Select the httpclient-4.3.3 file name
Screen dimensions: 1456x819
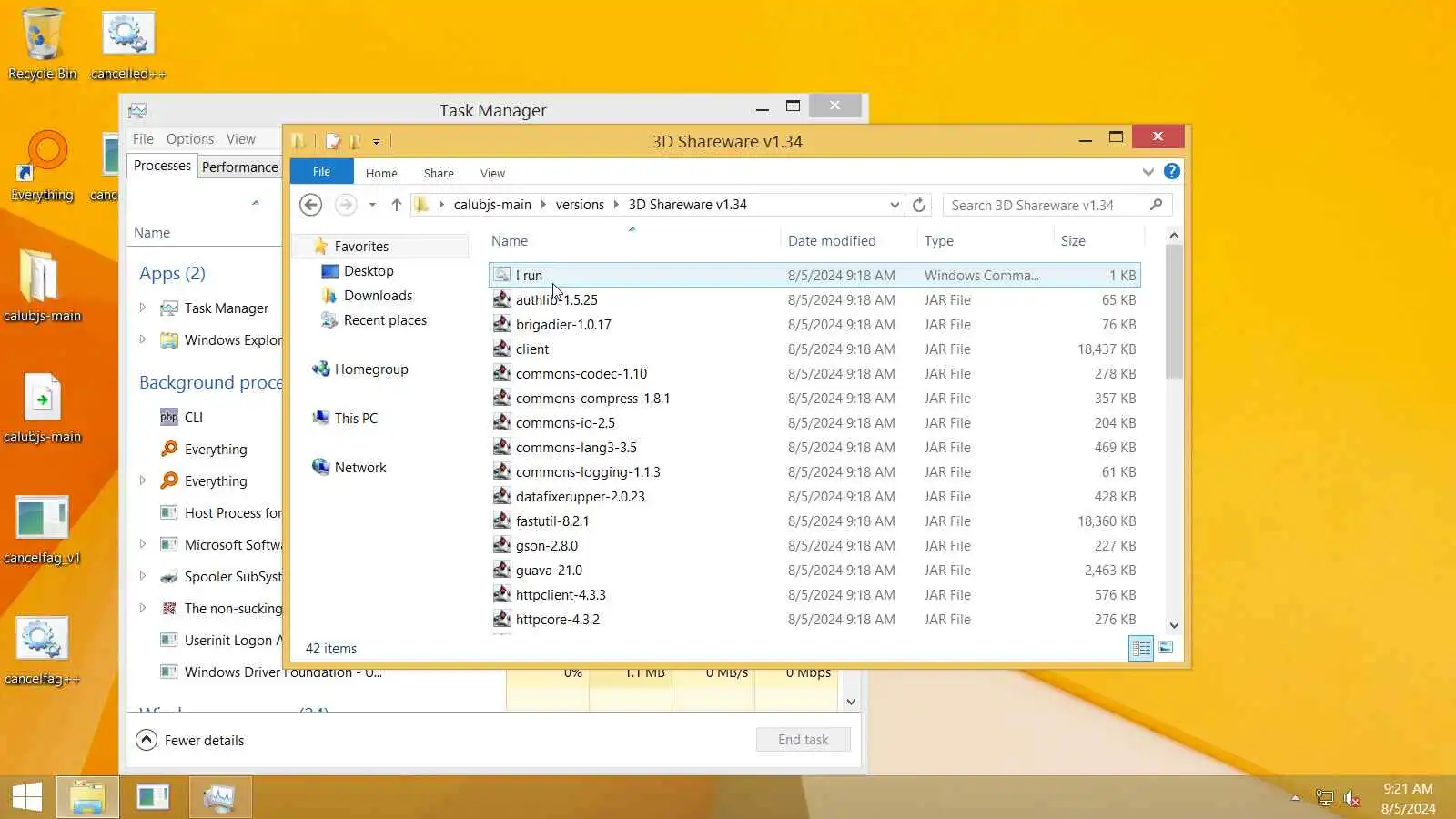(x=561, y=595)
